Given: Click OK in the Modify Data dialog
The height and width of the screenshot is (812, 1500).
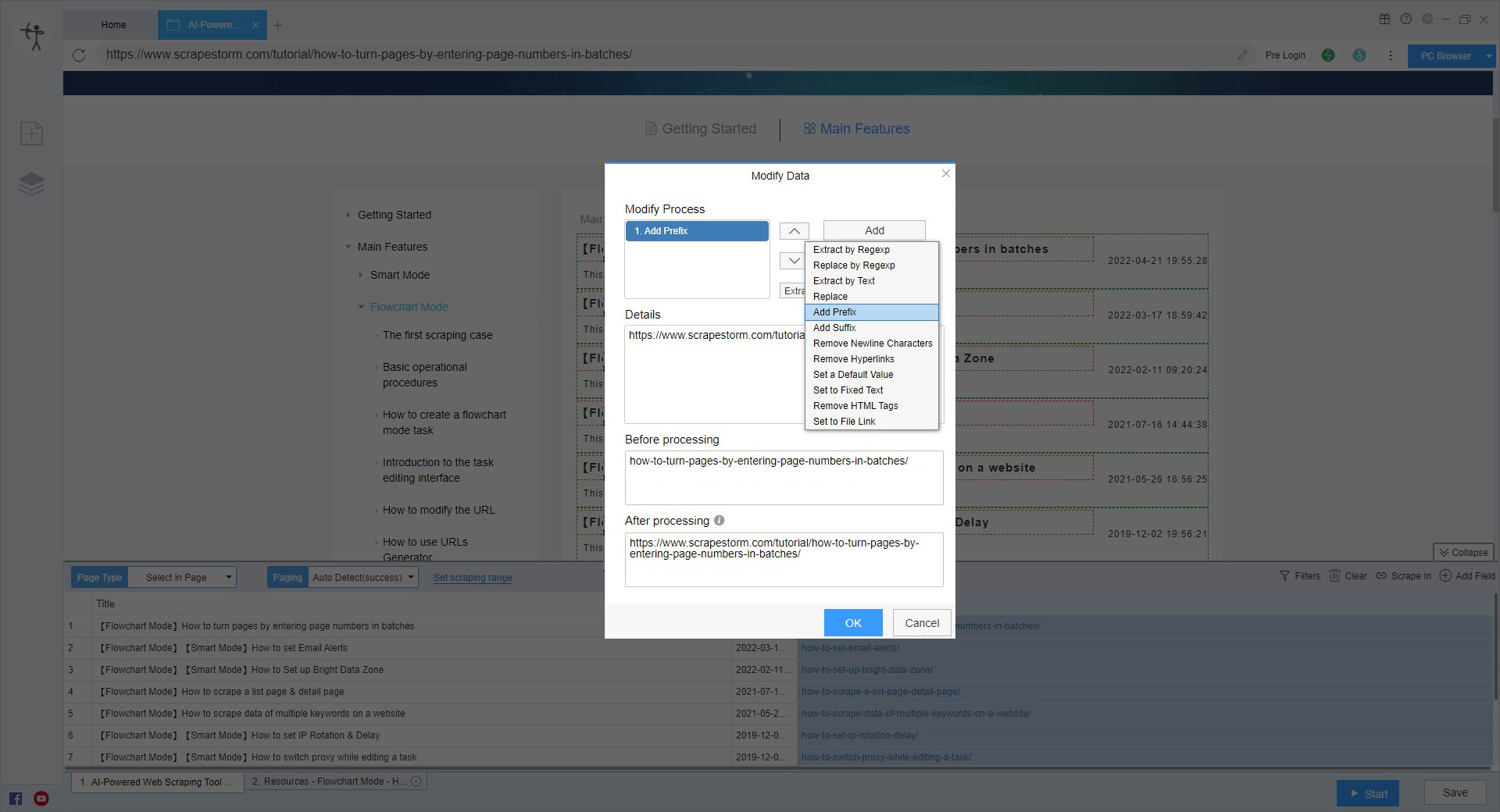Looking at the screenshot, I should click(852, 622).
